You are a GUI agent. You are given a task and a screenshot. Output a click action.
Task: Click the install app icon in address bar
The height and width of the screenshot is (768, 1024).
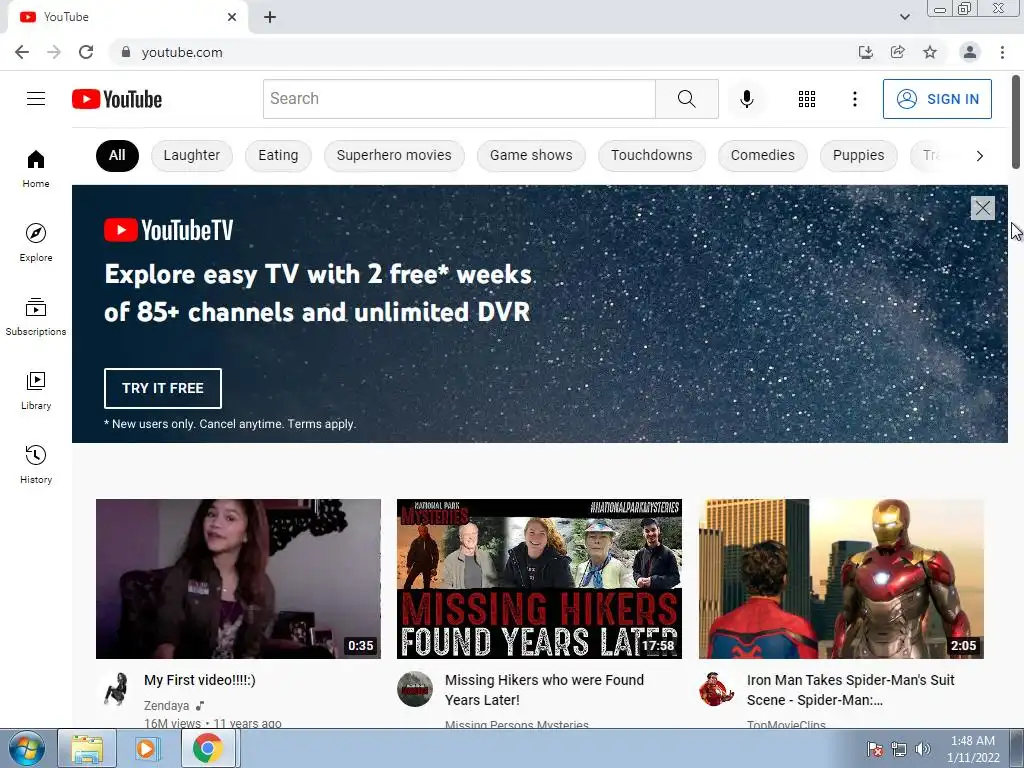(865, 52)
